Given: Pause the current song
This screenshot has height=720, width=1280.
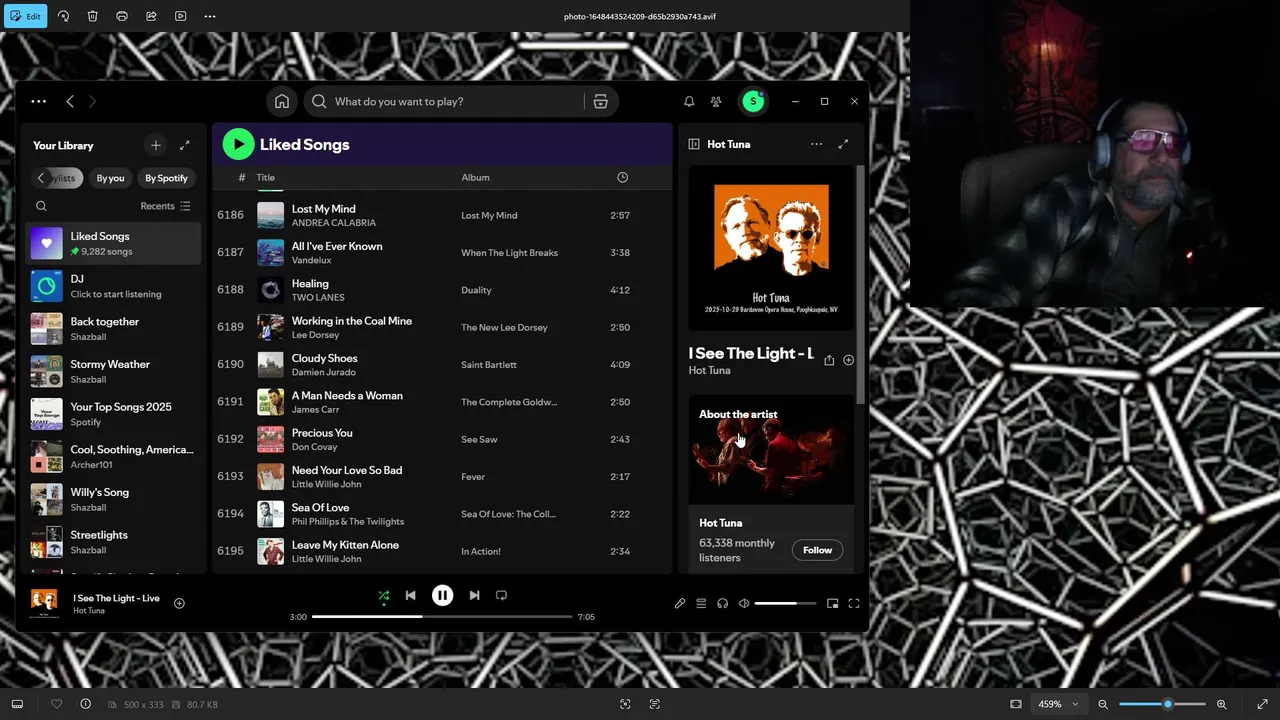Looking at the screenshot, I should click(x=442, y=595).
